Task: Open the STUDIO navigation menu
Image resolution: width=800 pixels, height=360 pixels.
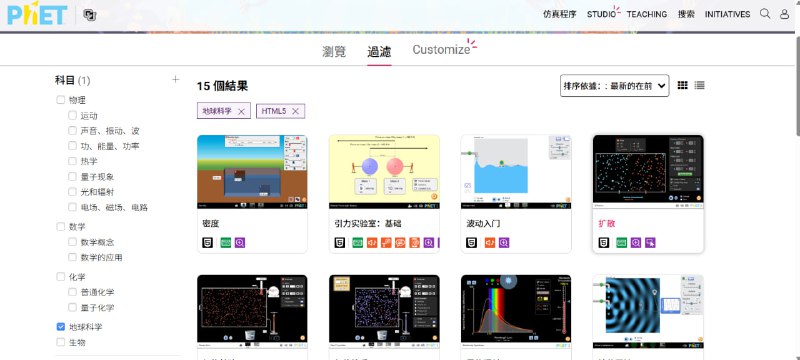Action: click(x=602, y=14)
